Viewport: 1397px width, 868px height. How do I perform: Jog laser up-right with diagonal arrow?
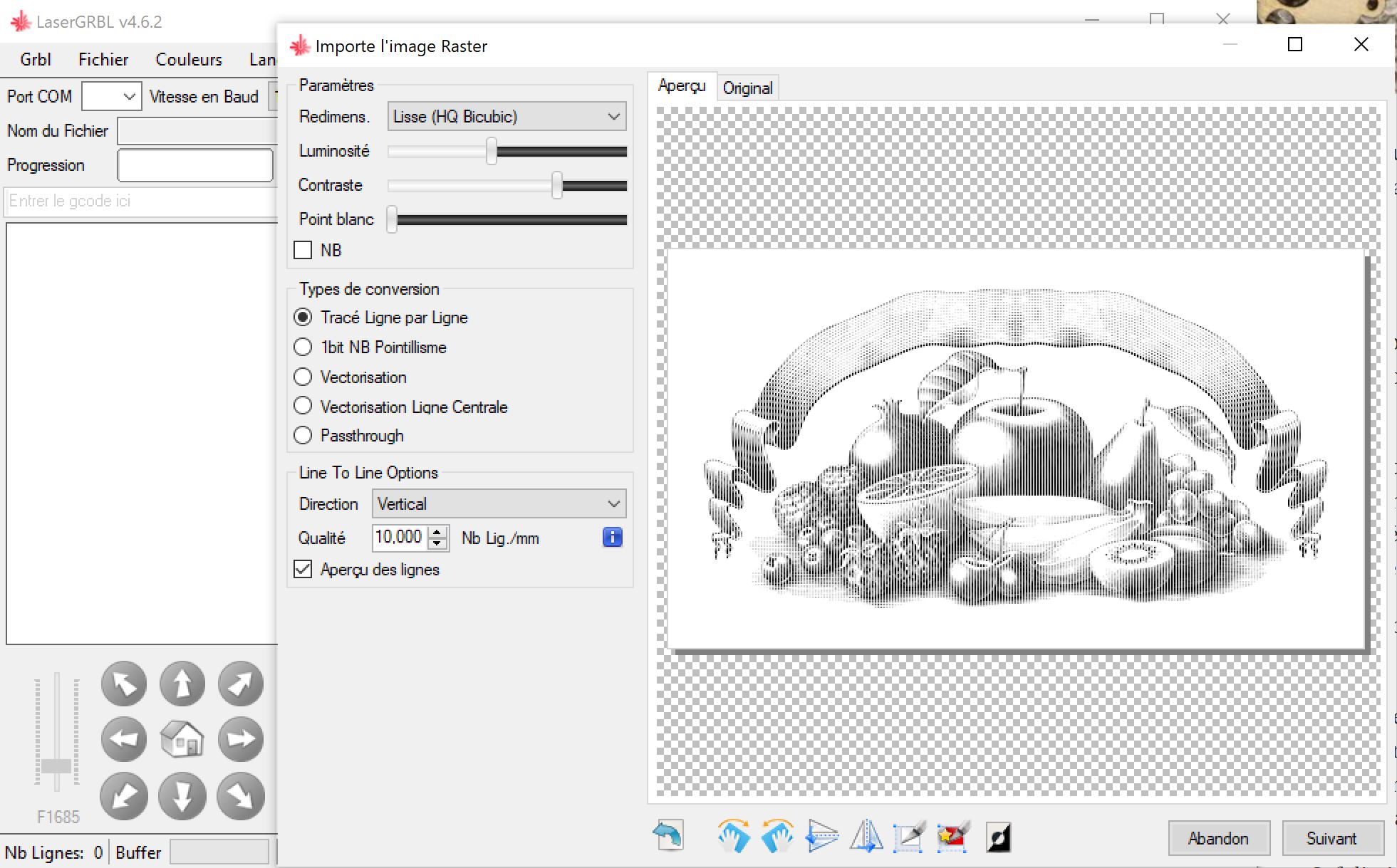[x=241, y=684]
